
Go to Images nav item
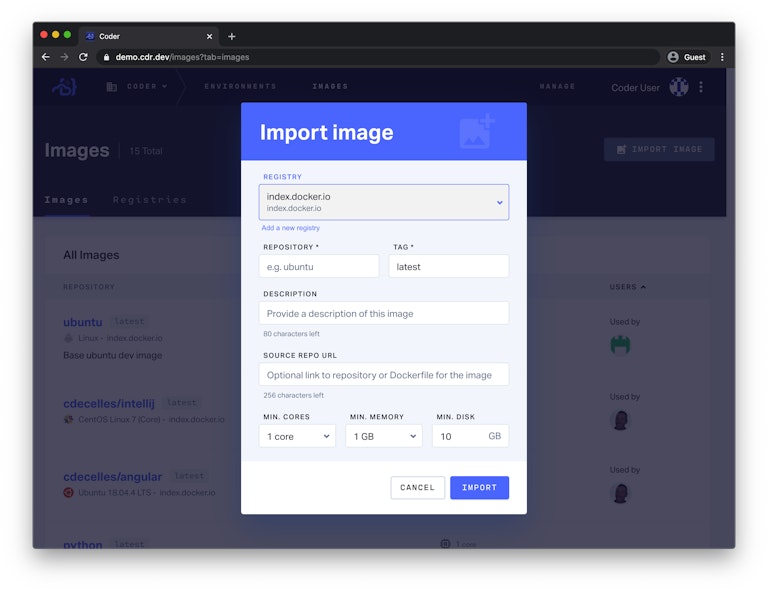330,86
